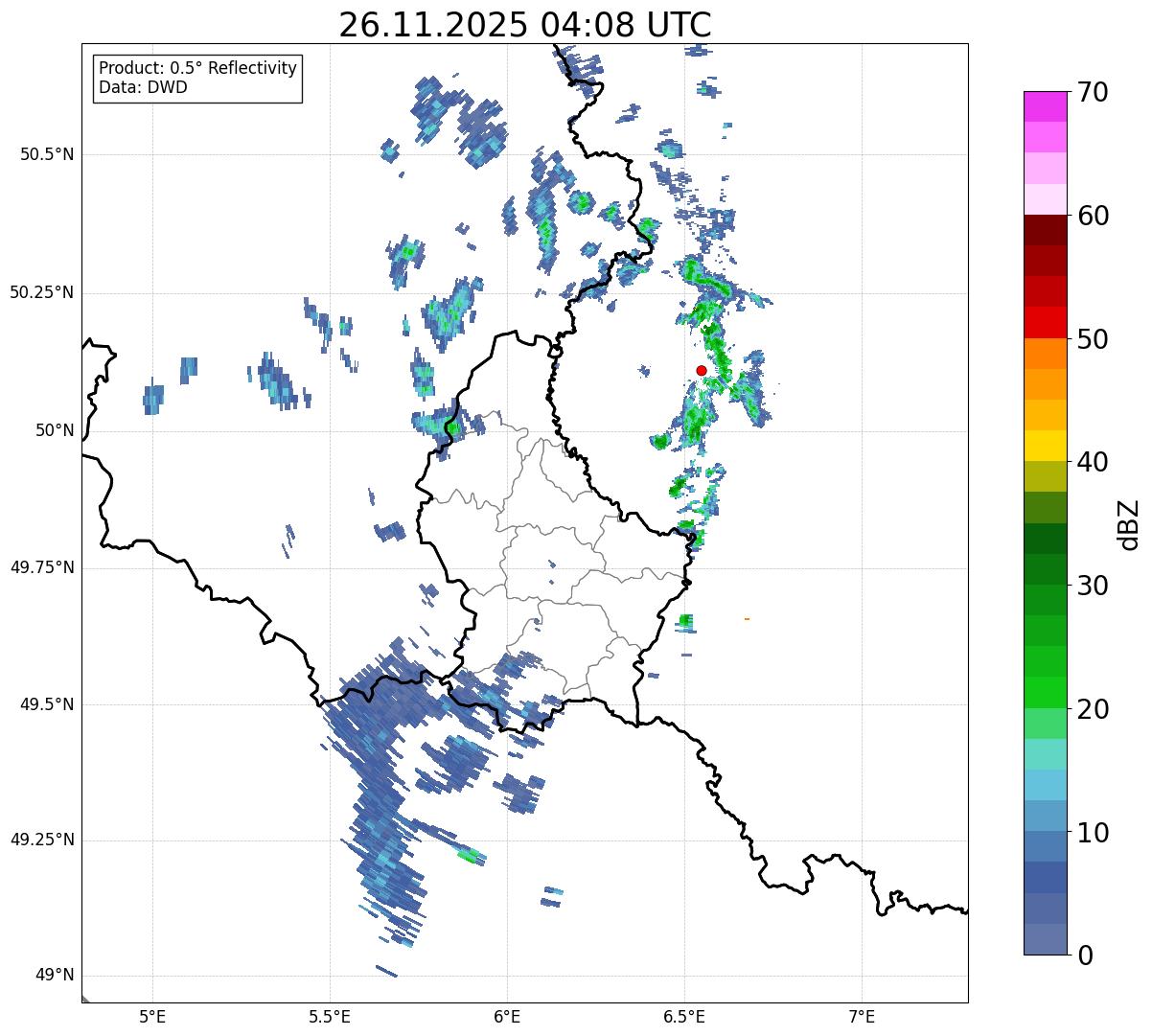
Task: Click the 49.5°N latitude label
Action: 47,704
